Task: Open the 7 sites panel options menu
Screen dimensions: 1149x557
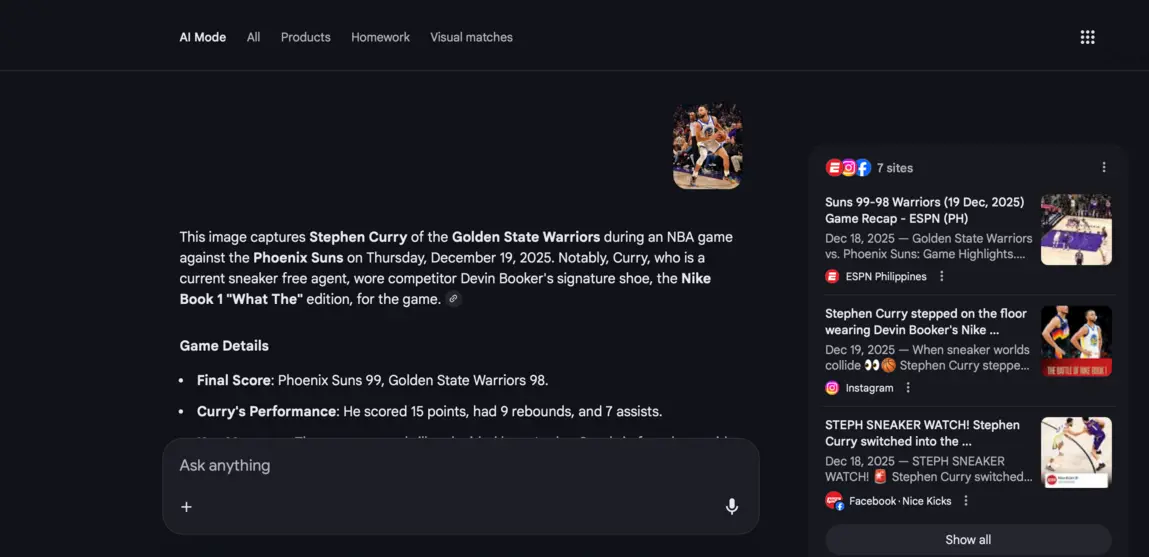Action: [x=1104, y=168]
